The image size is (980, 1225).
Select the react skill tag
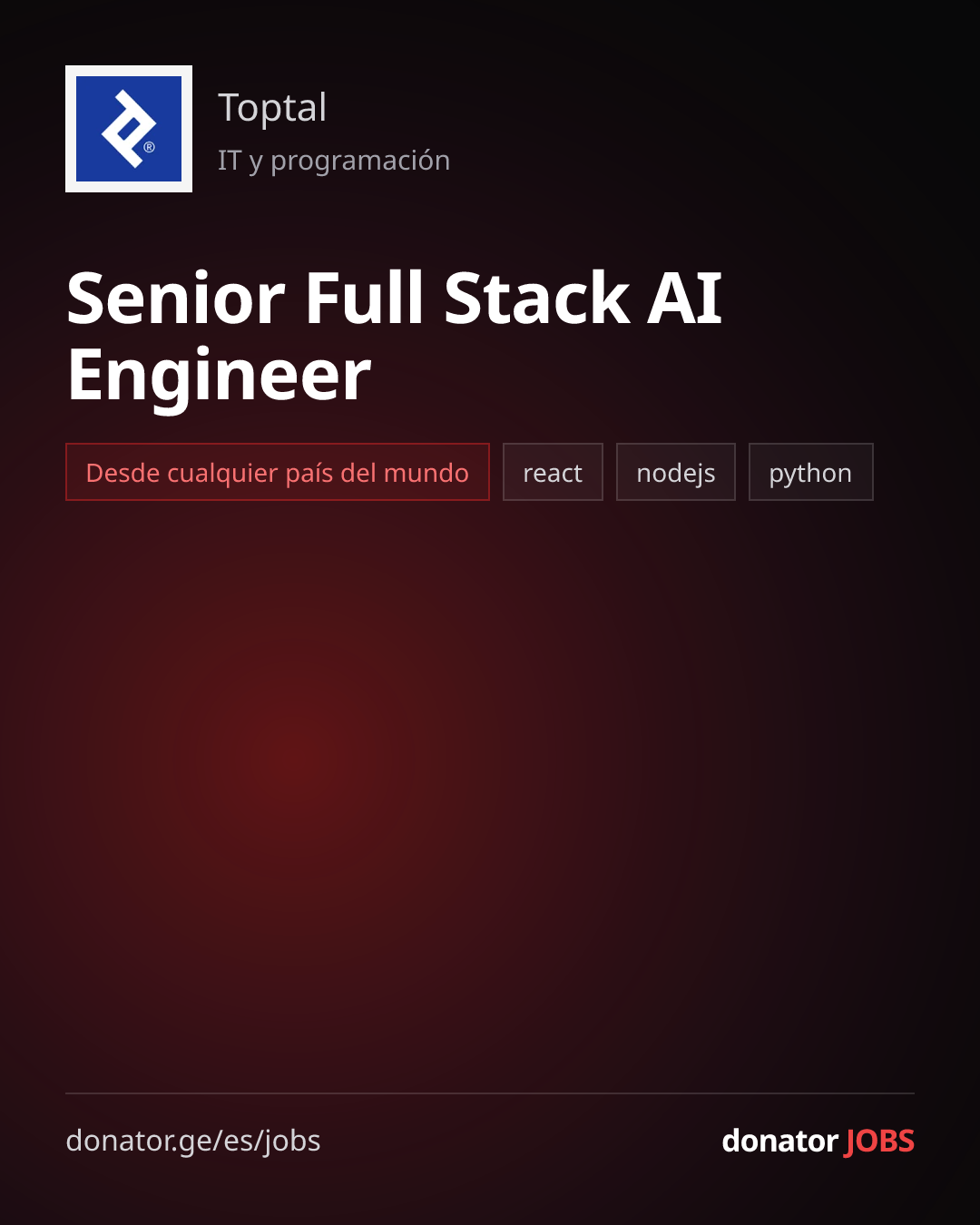553,472
